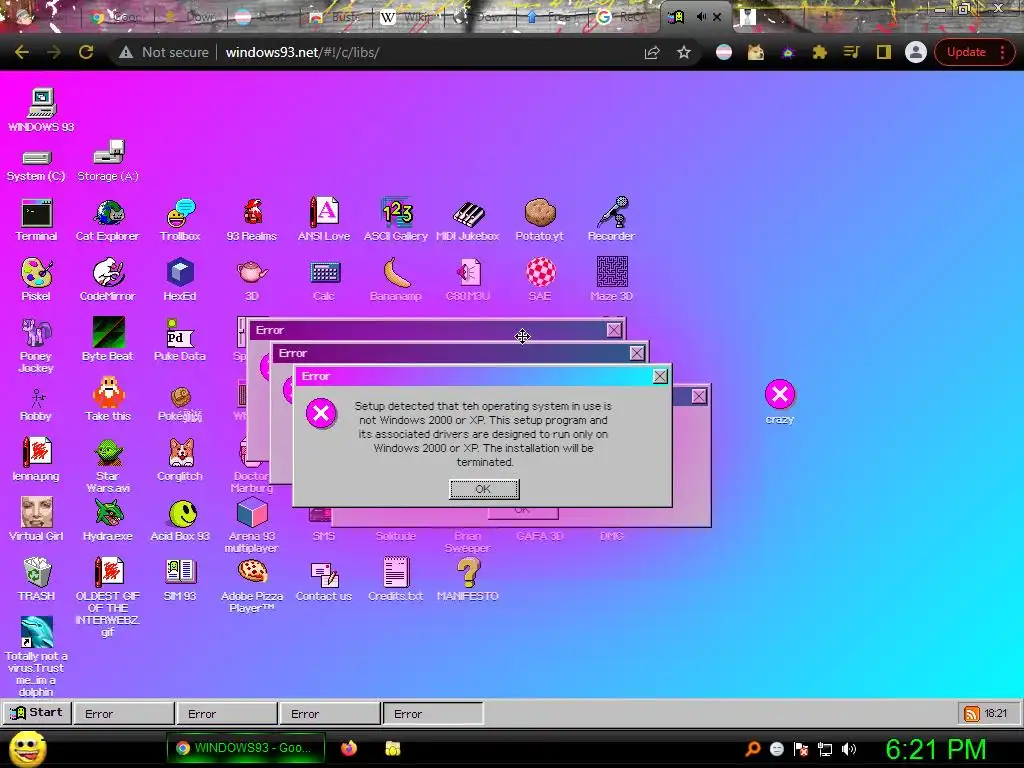Open browser extensions puzzle icon

tap(820, 52)
